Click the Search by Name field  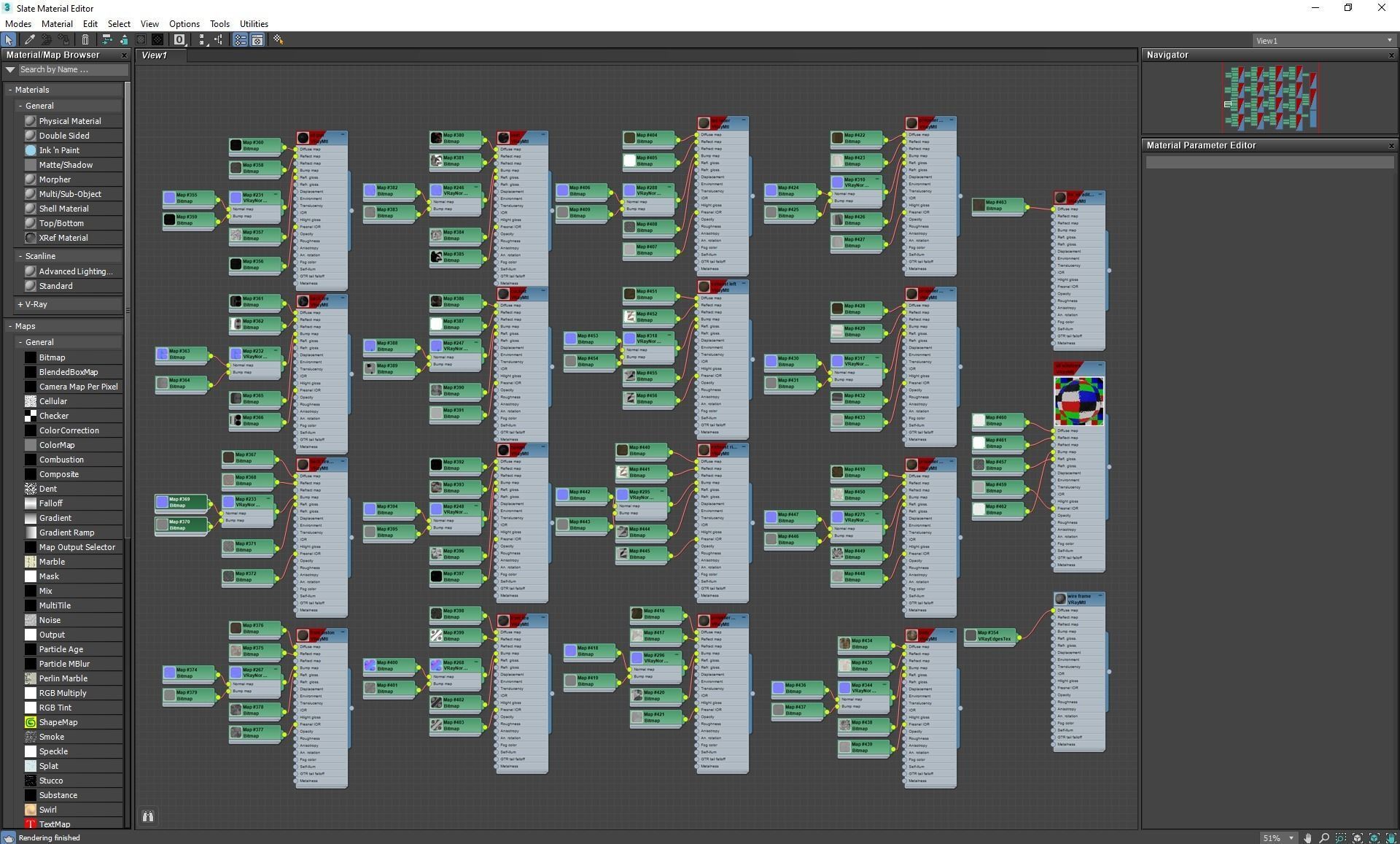71,70
